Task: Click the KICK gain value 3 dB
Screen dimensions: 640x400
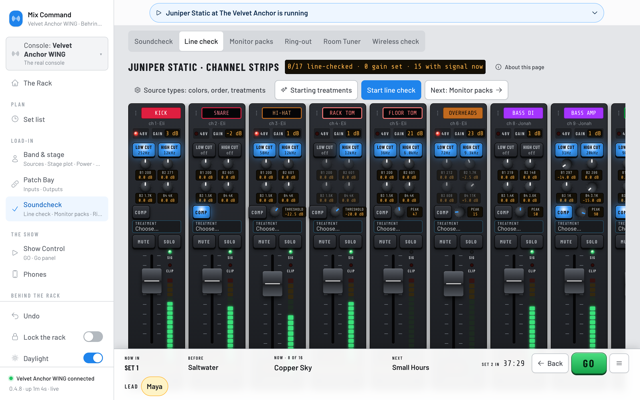Action: (x=172, y=133)
